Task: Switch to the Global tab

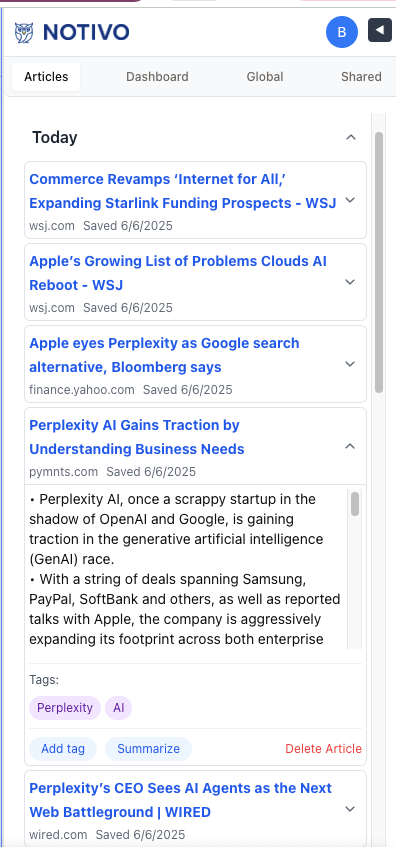Action: [265, 77]
